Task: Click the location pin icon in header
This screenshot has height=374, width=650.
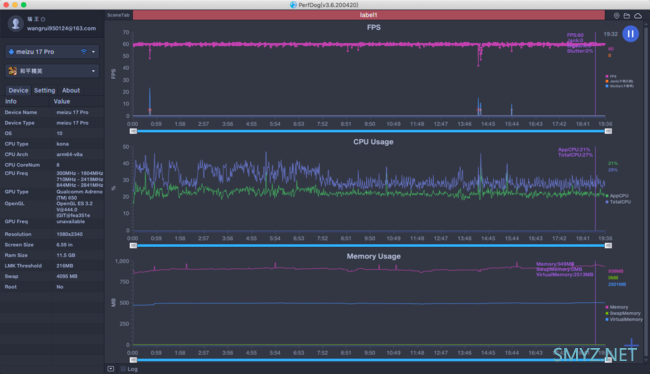Action: pyautogui.click(x=616, y=16)
